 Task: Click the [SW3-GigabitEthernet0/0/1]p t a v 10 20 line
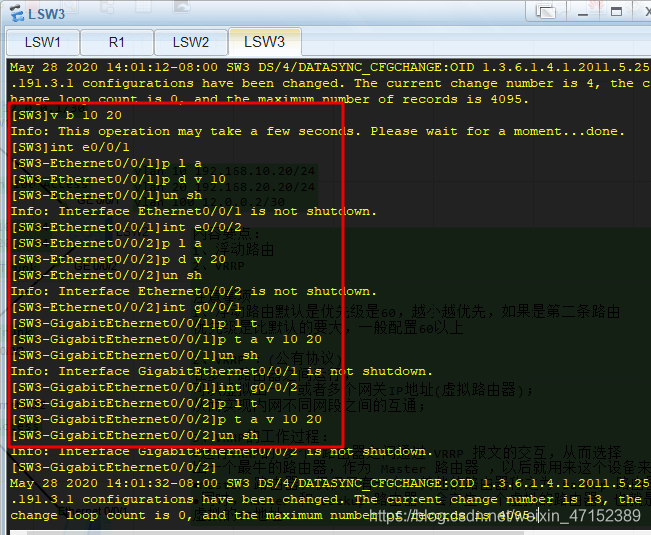coord(166,340)
